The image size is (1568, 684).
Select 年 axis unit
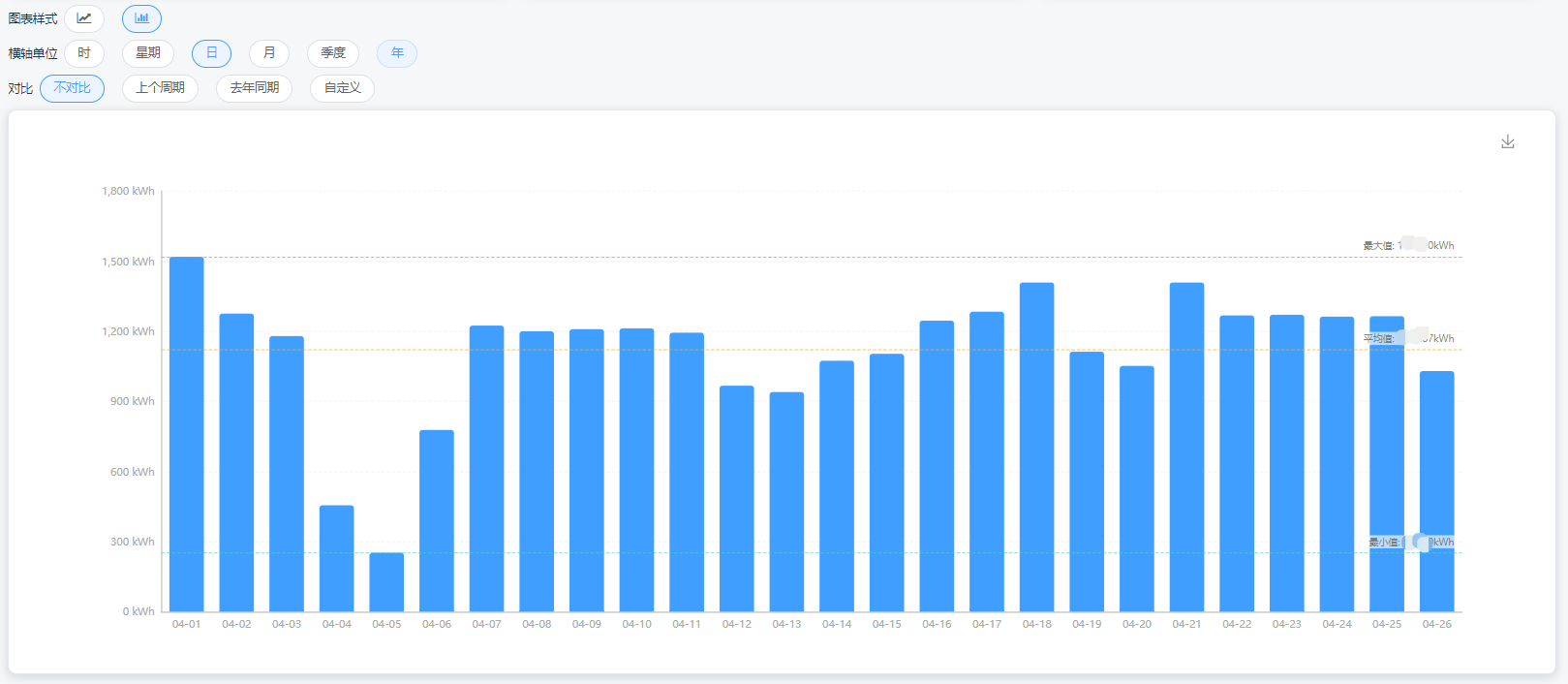397,53
